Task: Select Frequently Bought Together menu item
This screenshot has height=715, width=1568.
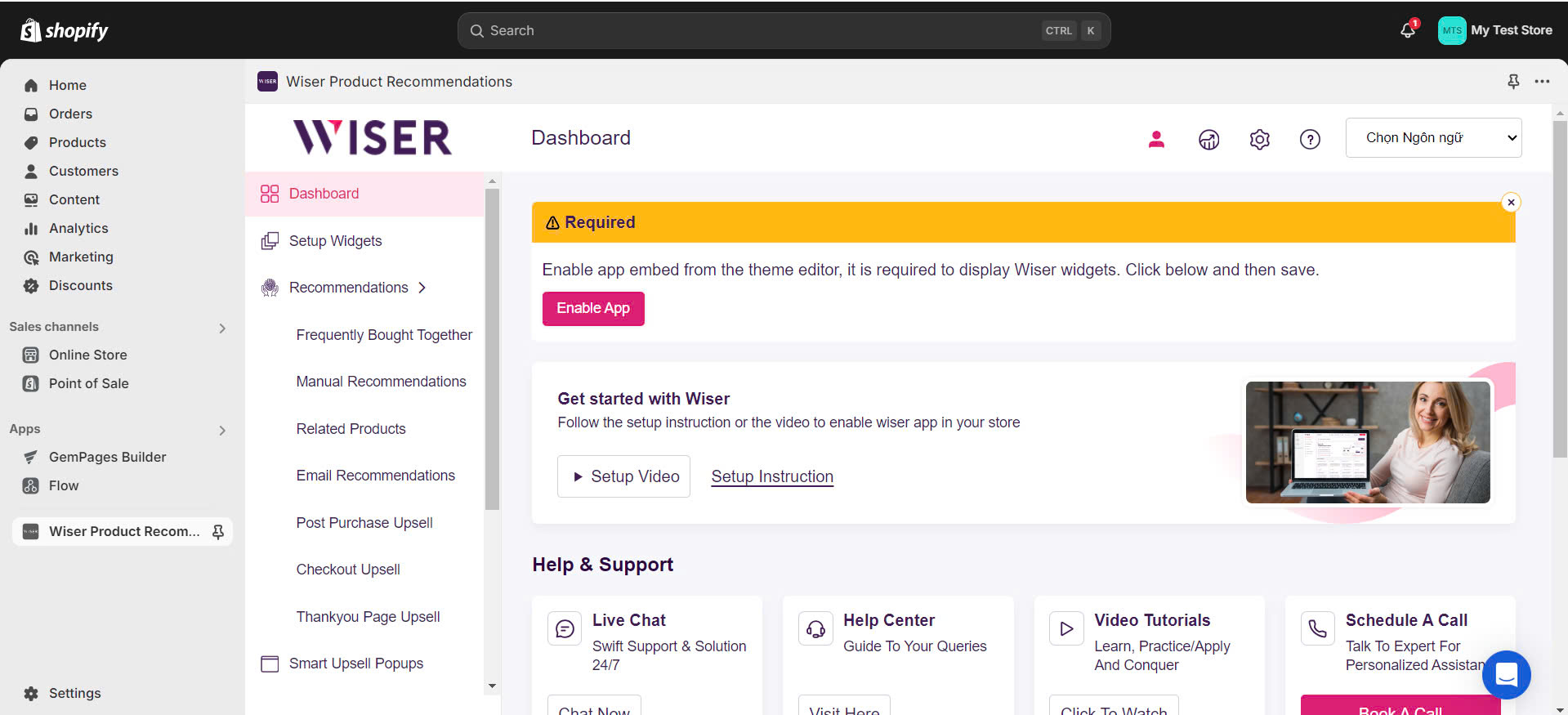Action: coord(384,335)
